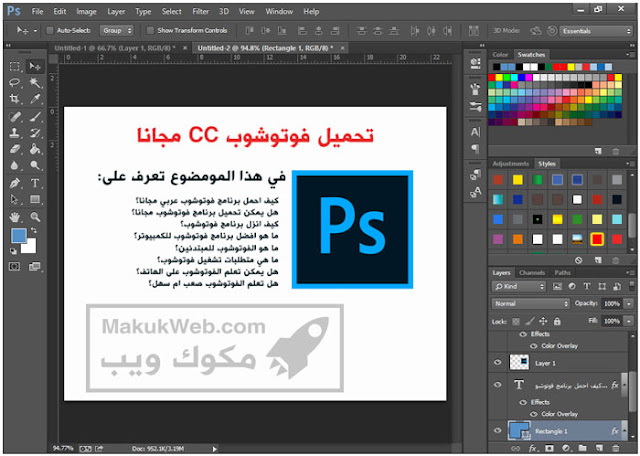Viewport: 640px width, 456px height.
Task: Toggle Color Overlay effect under text layer
Action: tap(533, 414)
